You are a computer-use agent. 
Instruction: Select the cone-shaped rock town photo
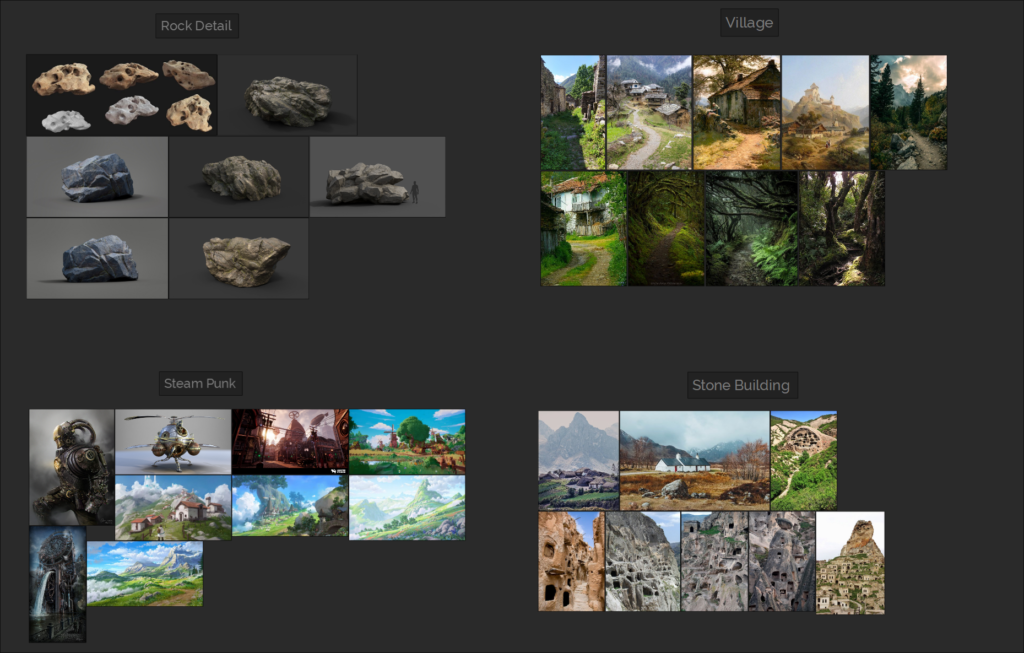coord(850,563)
